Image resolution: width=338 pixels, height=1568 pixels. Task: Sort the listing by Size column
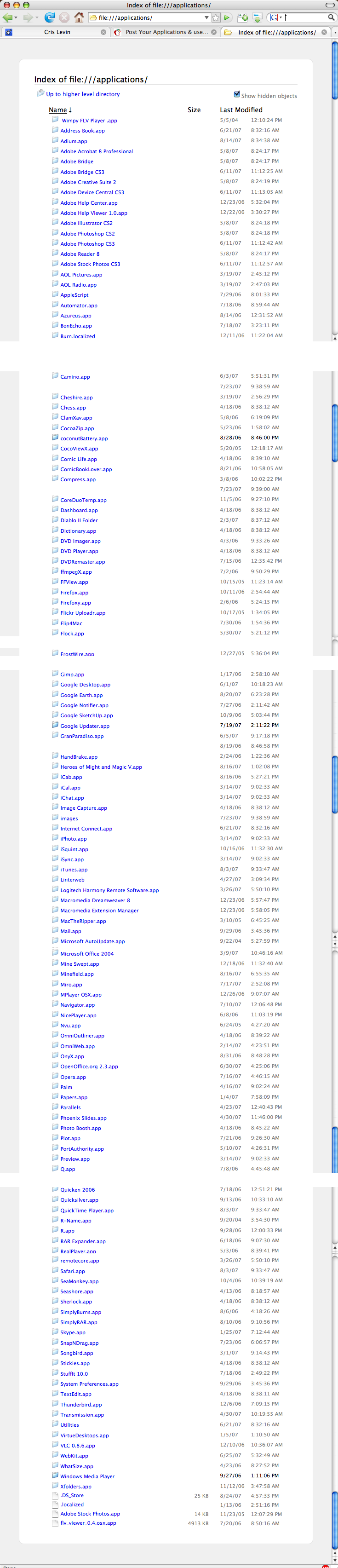coord(194,110)
